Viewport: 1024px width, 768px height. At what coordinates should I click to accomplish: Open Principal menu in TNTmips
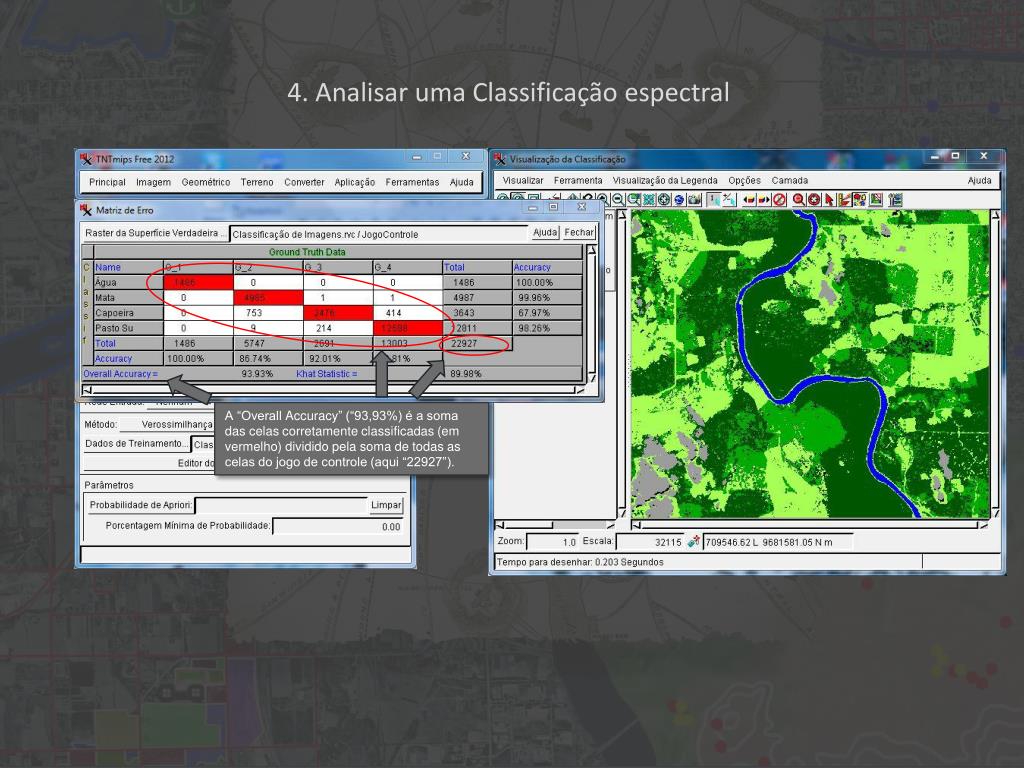[107, 182]
